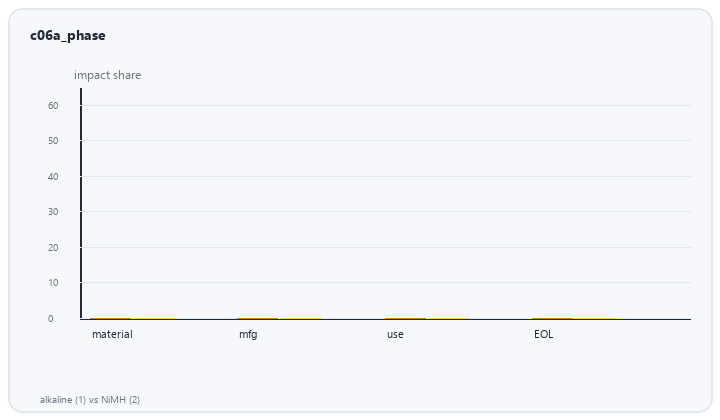Select the yellow EOL bar
Viewport: 720px width, 420px height.
click(596, 319)
